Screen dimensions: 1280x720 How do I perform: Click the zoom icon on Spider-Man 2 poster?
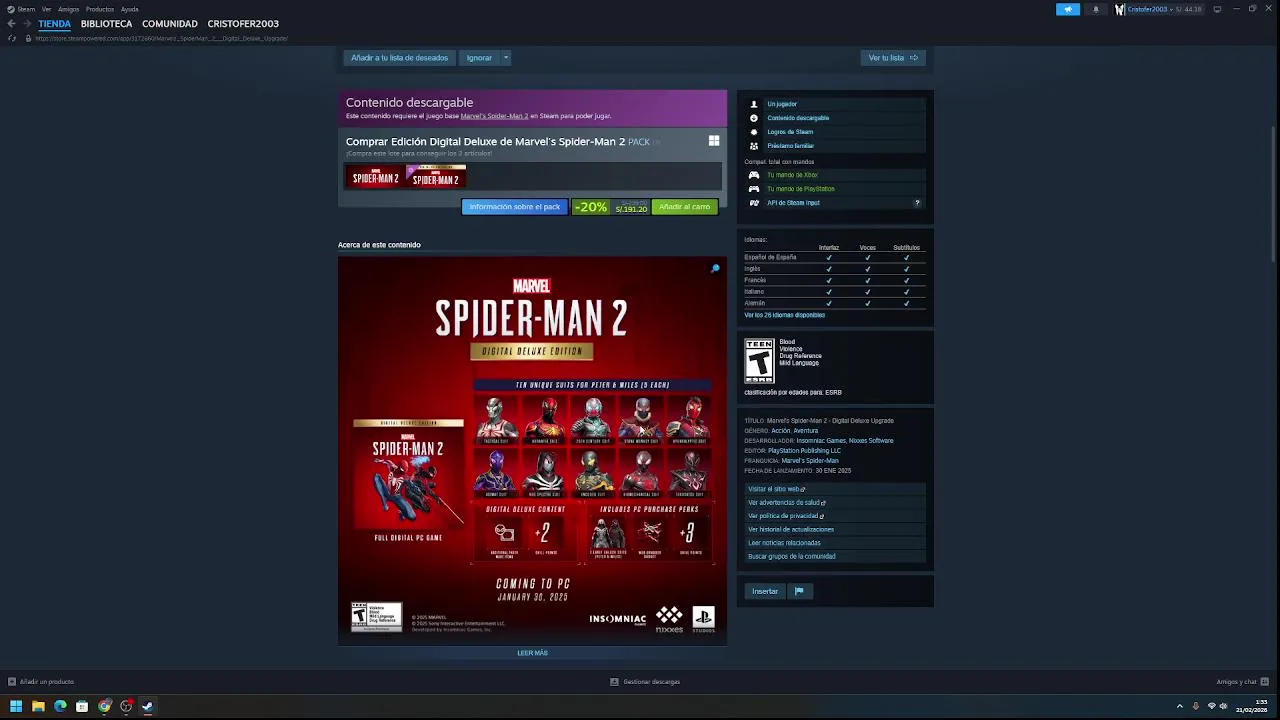pyautogui.click(x=715, y=268)
